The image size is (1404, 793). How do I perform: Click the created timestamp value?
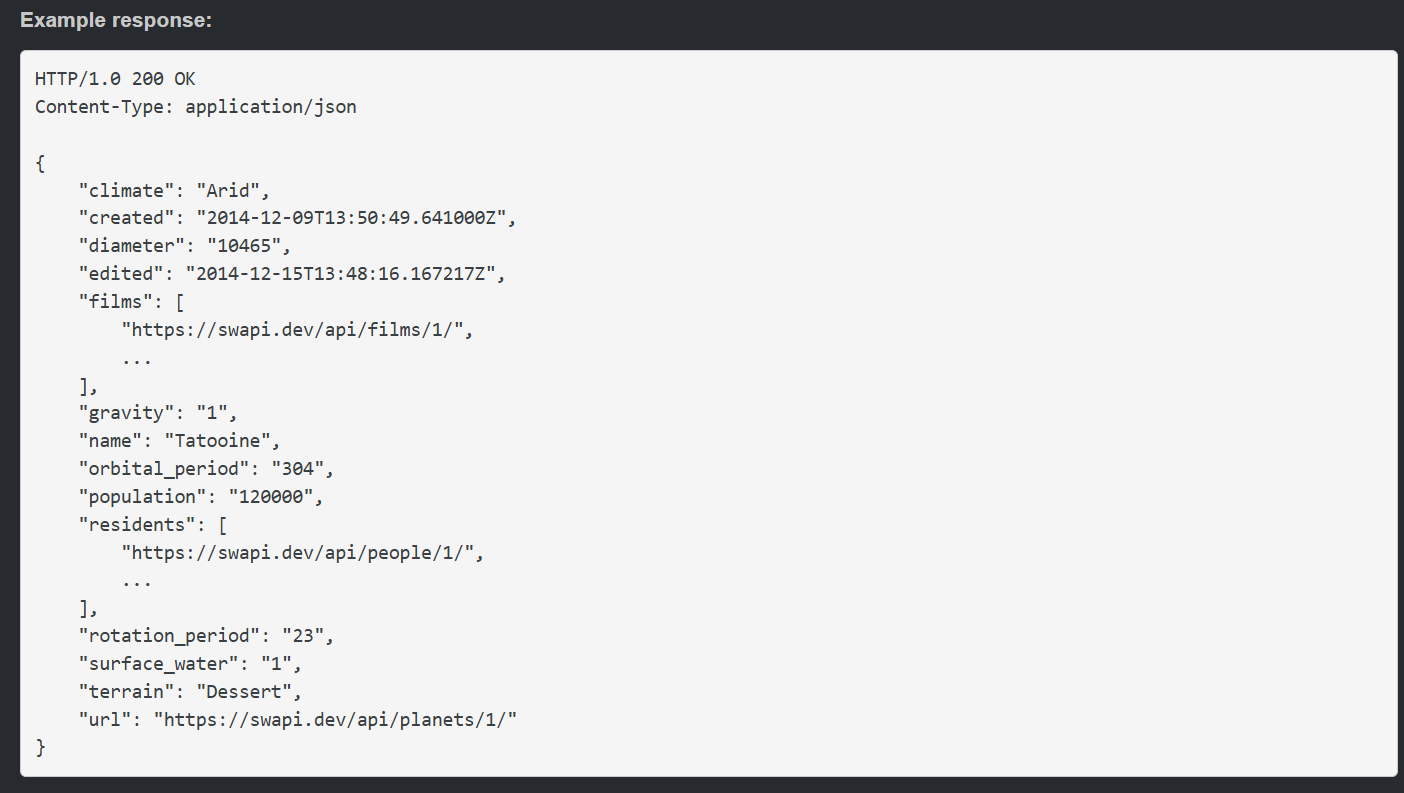[x=355, y=217]
